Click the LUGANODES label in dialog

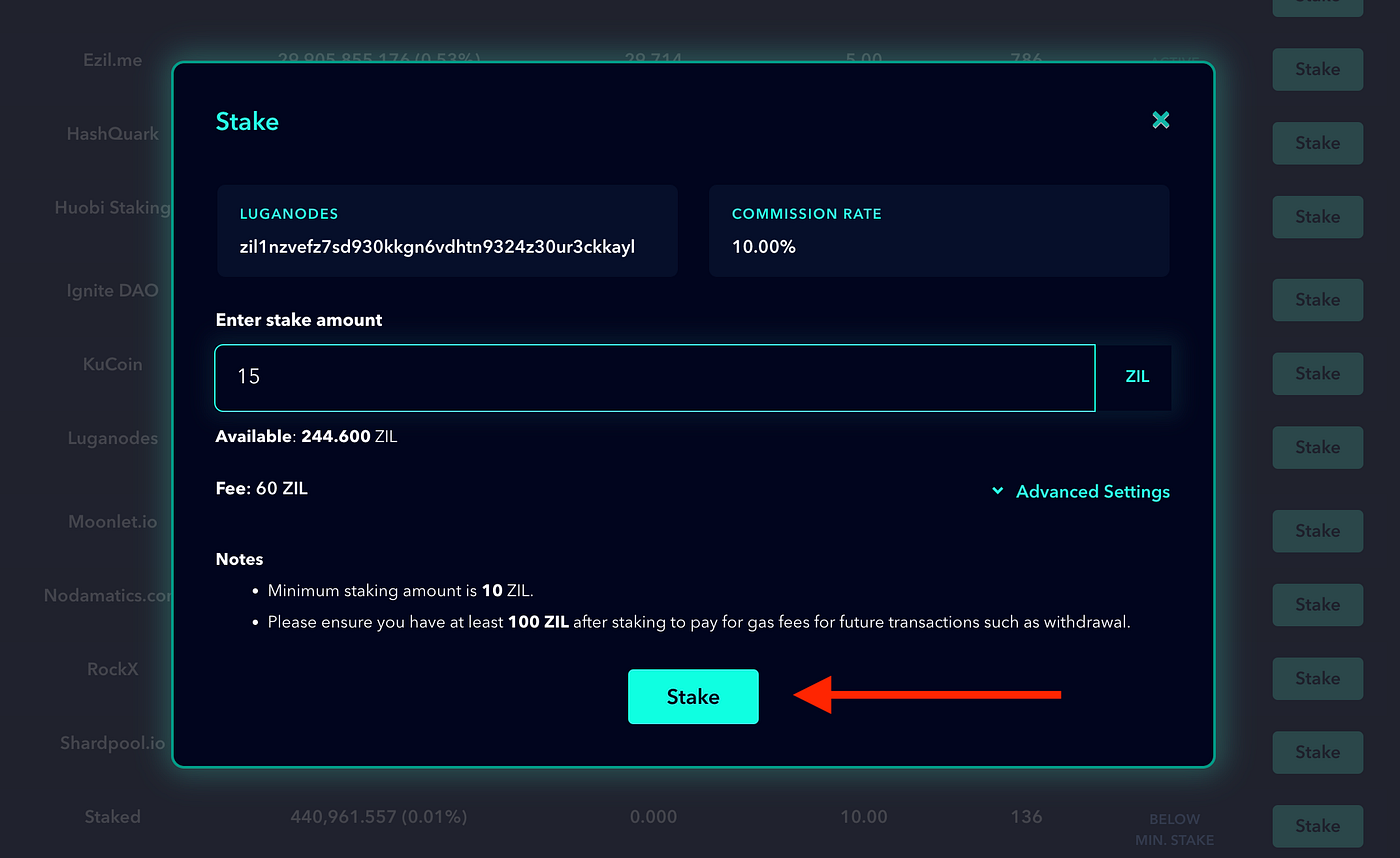(289, 214)
